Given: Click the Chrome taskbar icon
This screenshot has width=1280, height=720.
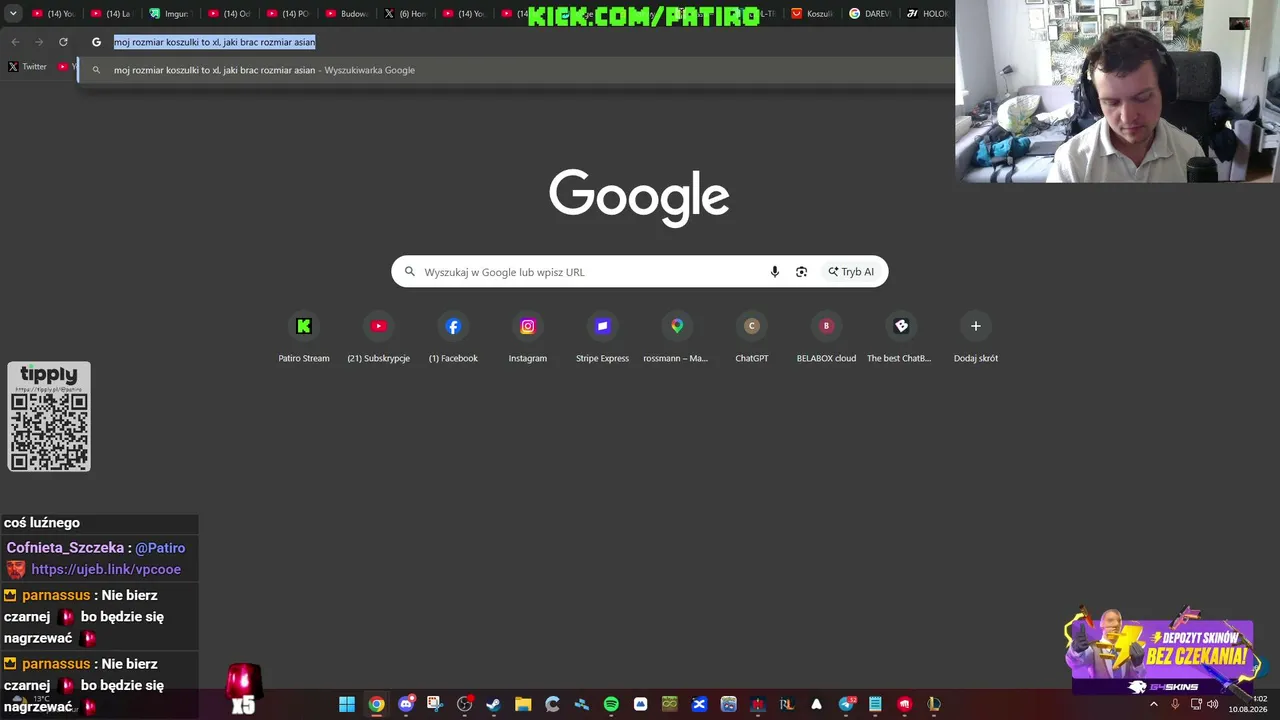Looking at the screenshot, I should [376, 704].
